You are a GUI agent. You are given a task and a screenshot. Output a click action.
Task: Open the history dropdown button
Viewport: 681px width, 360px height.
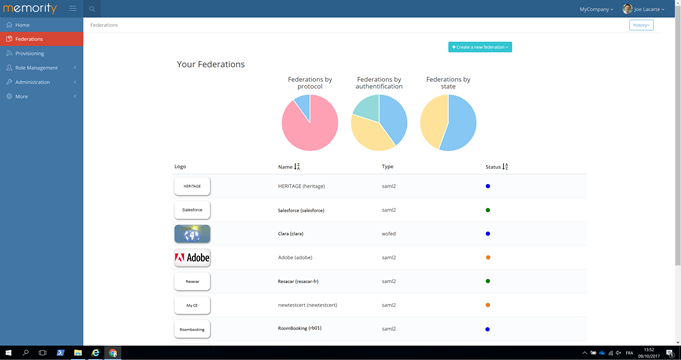[641, 25]
